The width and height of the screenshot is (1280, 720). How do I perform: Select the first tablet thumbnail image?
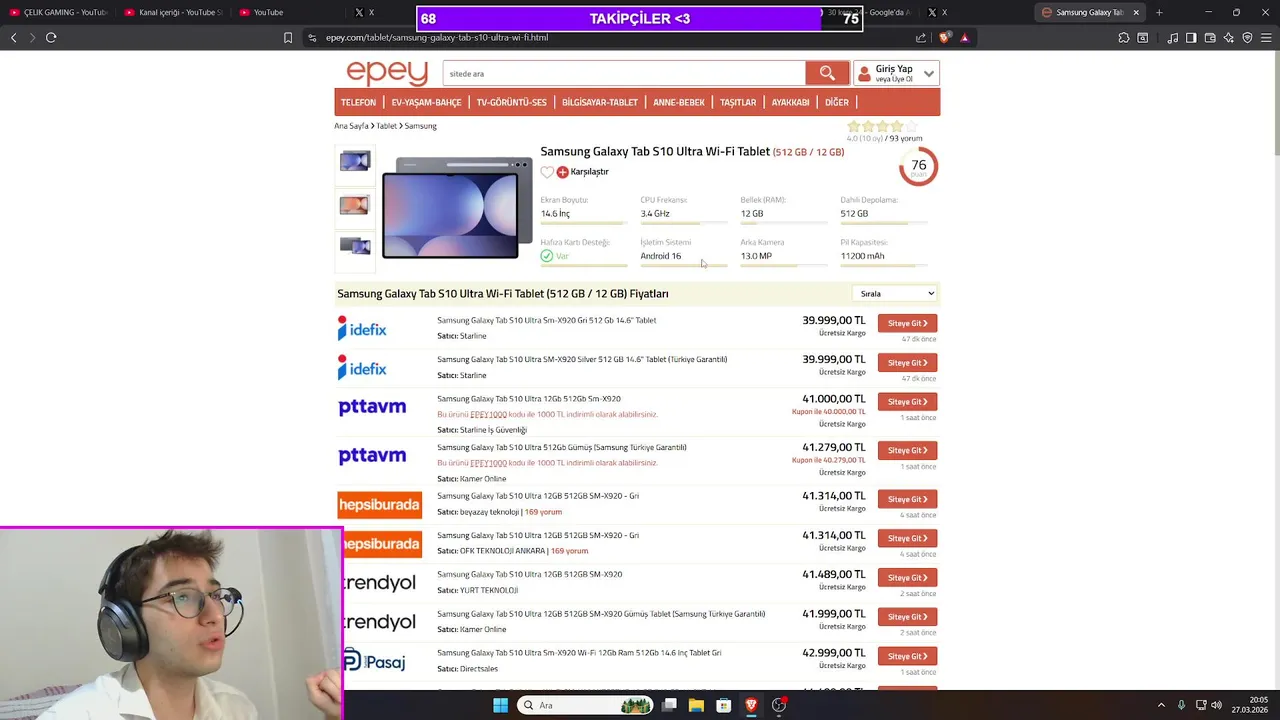[x=355, y=162]
